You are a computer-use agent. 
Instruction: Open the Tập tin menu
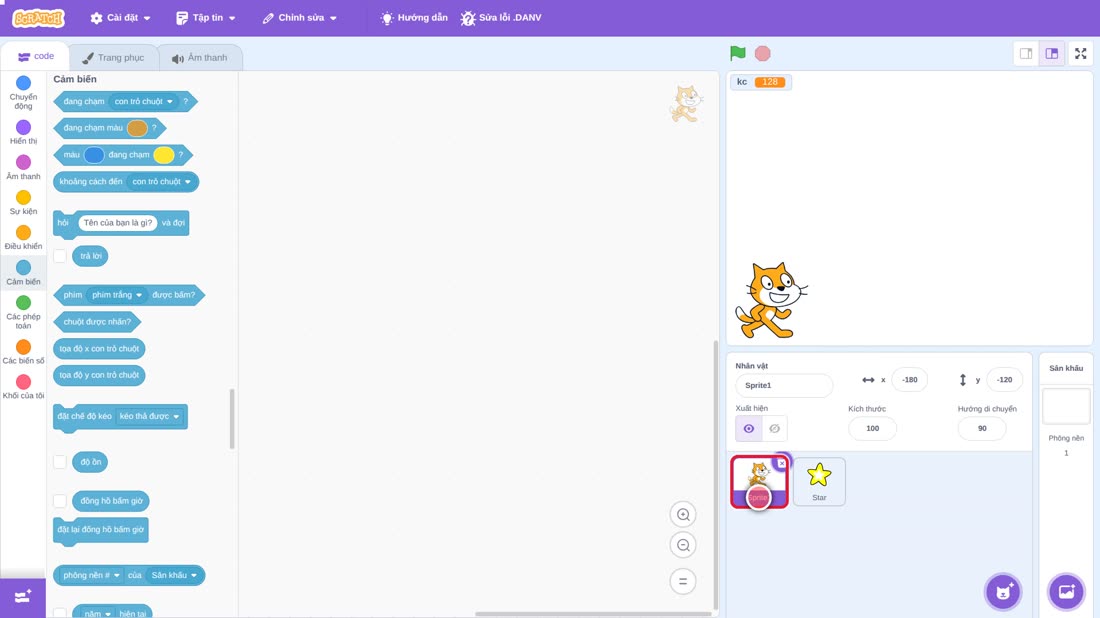206,18
